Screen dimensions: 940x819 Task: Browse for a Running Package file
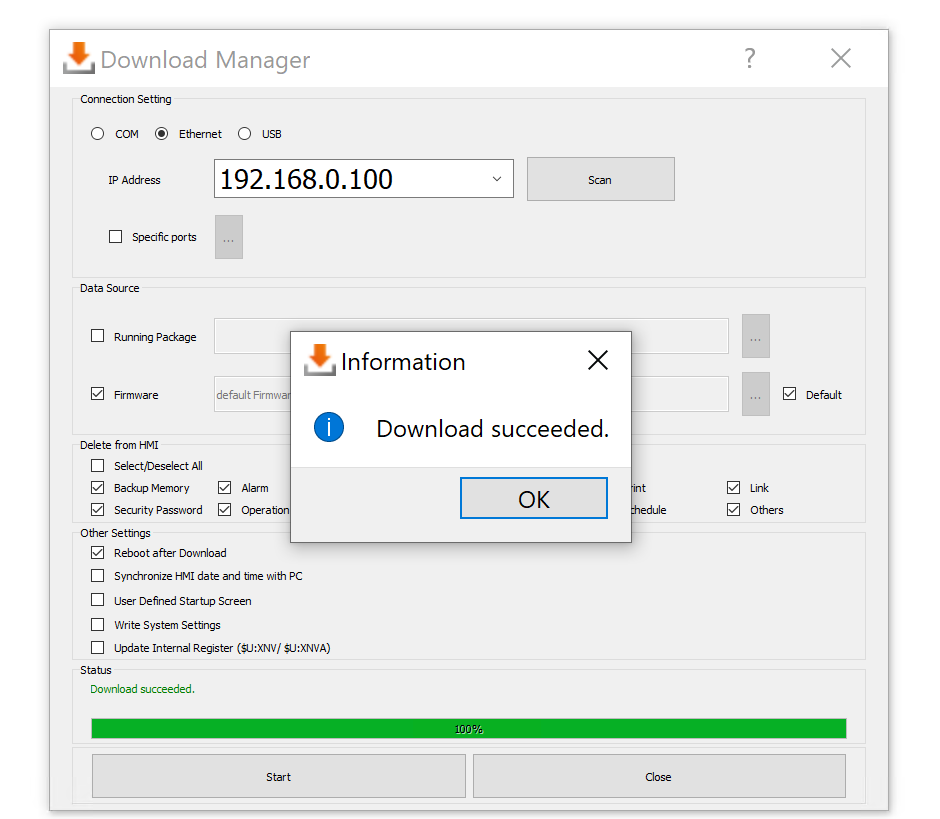[x=755, y=336]
